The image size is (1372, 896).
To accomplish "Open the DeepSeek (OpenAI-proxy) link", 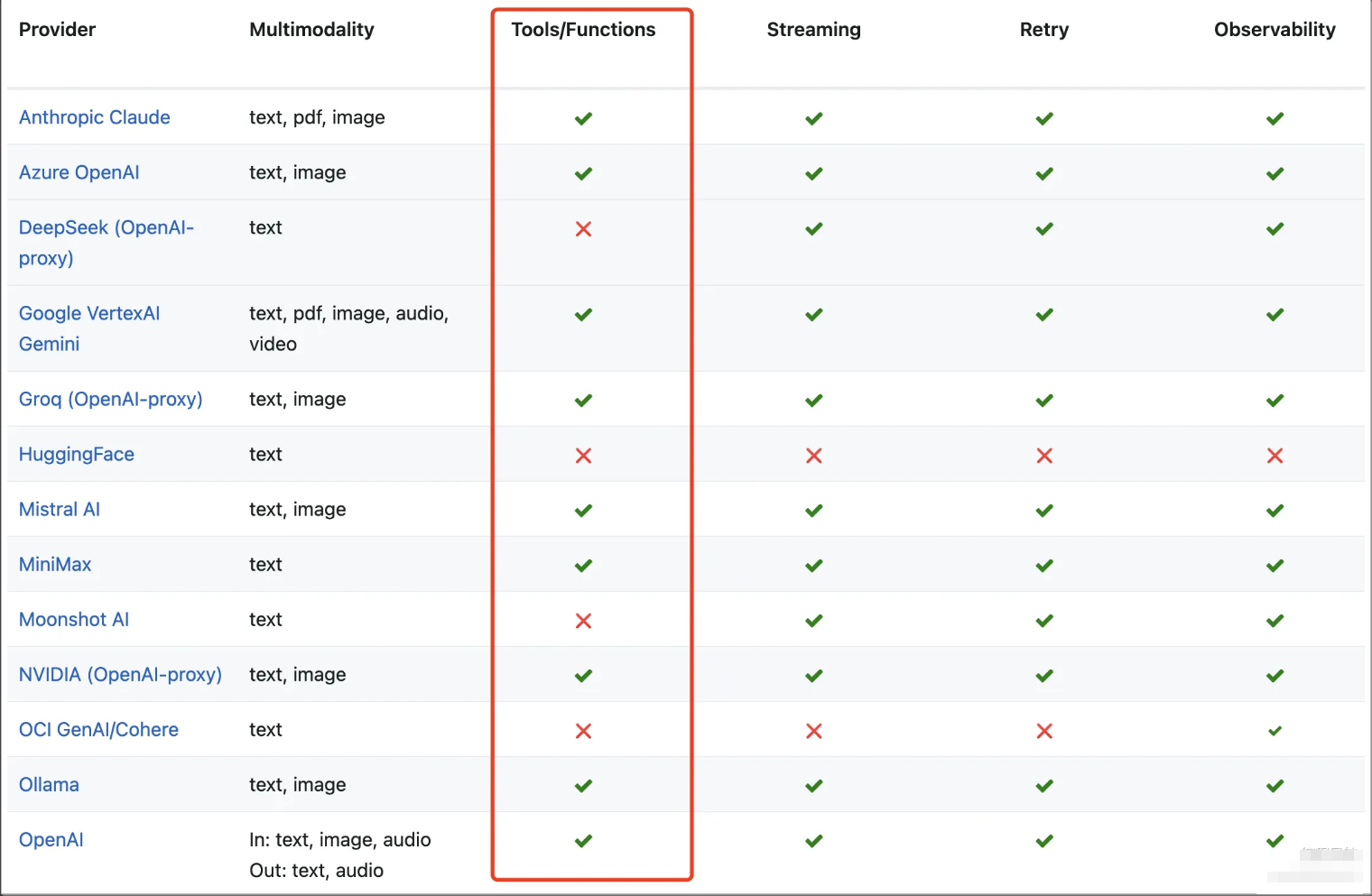I will click(106, 227).
